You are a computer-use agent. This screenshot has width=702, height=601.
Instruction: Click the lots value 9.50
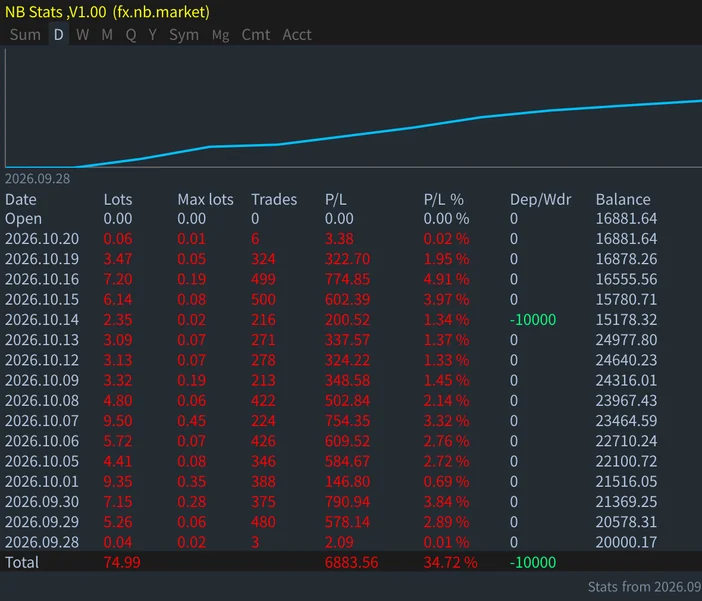tap(118, 421)
